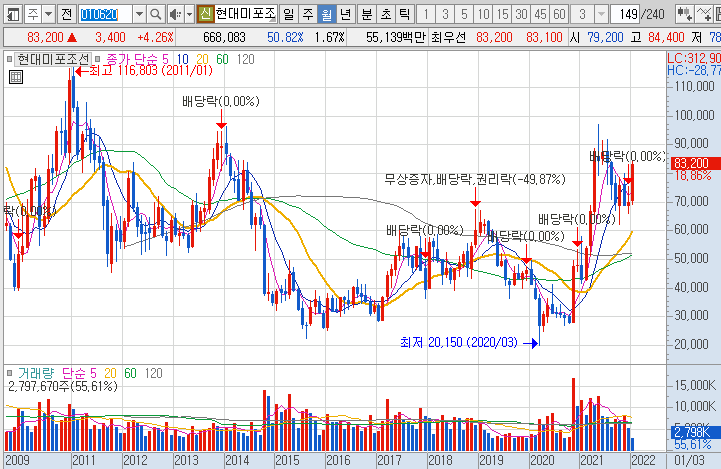Click the traded volume 668,083 value

click(x=224, y=37)
